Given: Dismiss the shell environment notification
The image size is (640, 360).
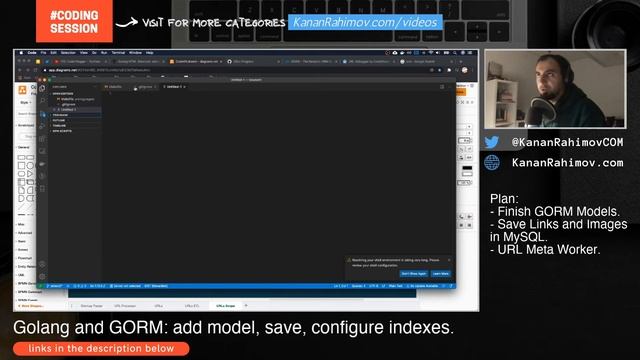Looking at the screenshot, I should pos(449,260).
